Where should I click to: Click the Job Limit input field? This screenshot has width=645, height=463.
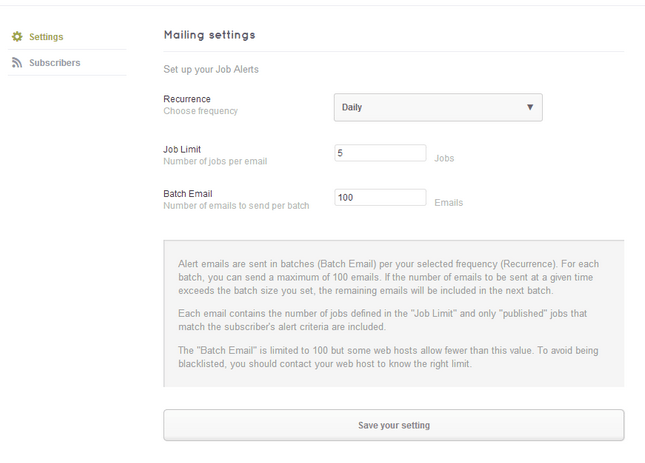pyautogui.click(x=380, y=153)
